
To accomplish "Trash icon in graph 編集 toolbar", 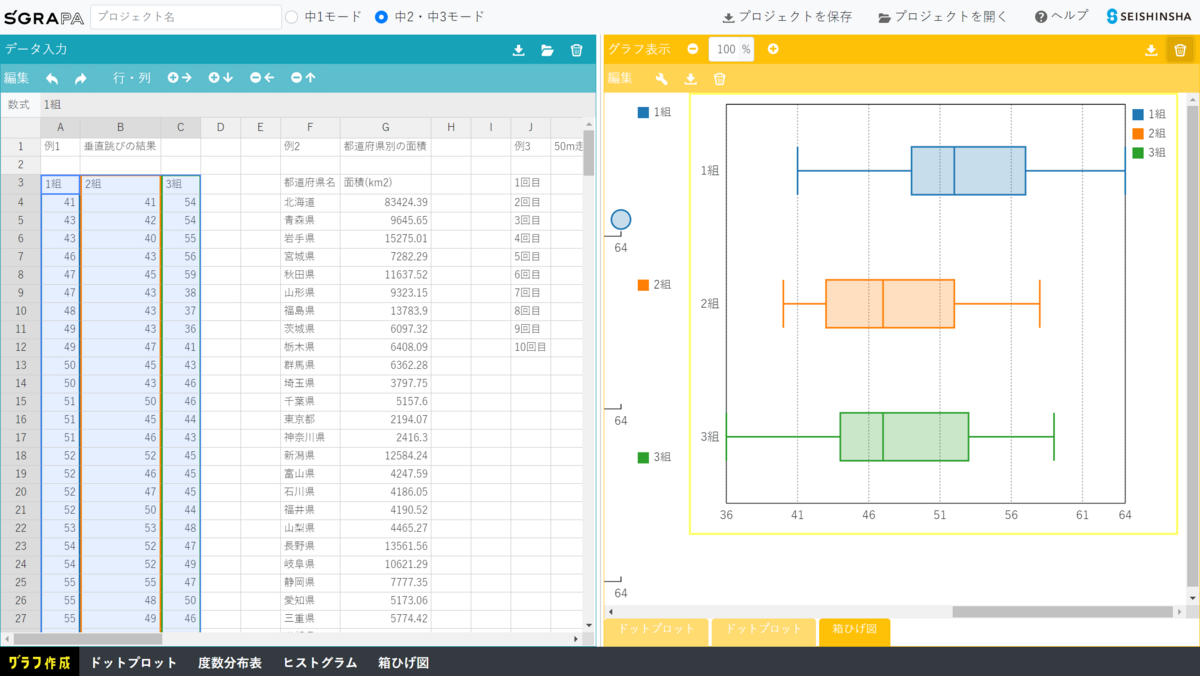I will pyautogui.click(x=719, y=79).
